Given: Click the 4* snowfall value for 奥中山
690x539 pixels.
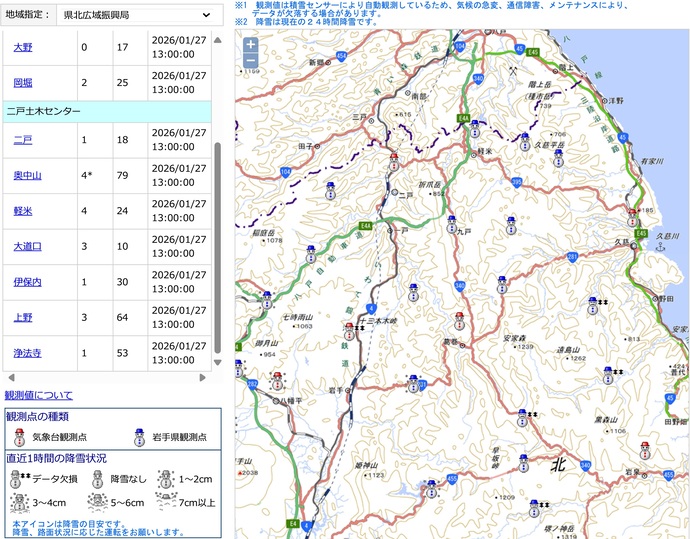Looking at the screenshot, I should tap(87, 176).
